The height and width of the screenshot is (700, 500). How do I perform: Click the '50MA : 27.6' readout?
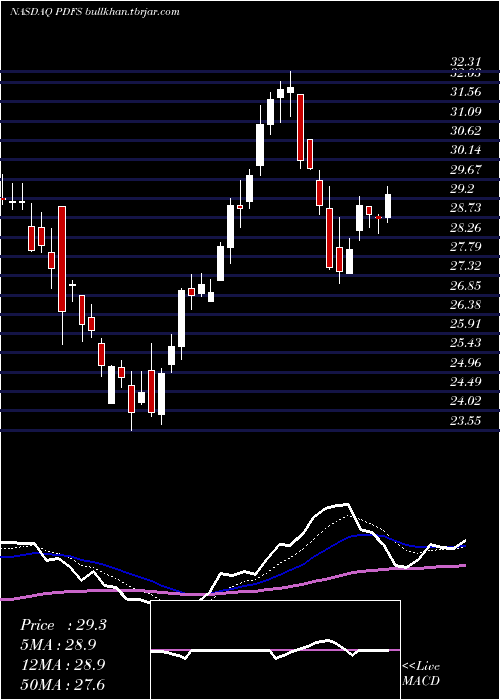(x=63, y=684)
